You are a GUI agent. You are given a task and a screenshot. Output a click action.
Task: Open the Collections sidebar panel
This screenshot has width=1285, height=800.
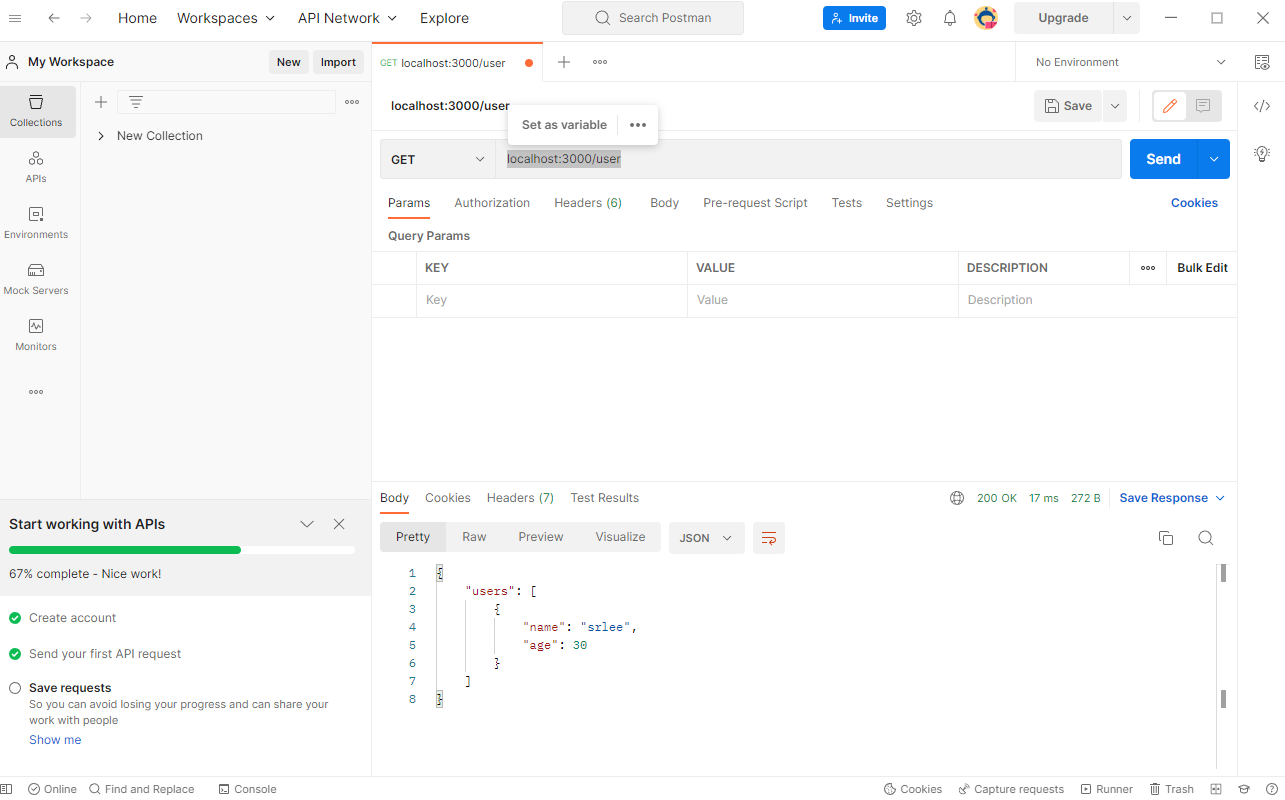click(36, 111)
